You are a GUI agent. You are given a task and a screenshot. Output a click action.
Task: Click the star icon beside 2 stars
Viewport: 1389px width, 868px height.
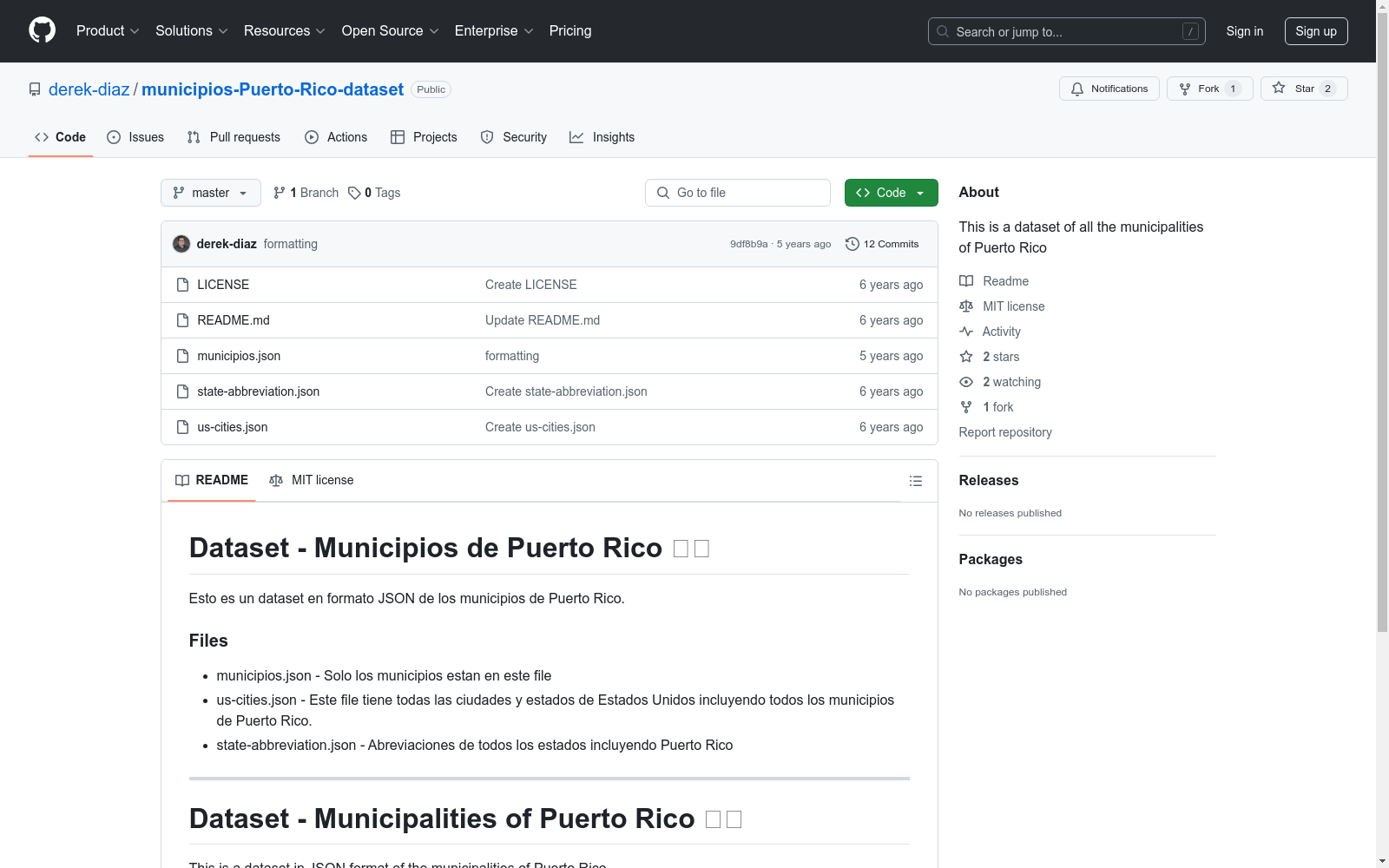tap(966, 357)
